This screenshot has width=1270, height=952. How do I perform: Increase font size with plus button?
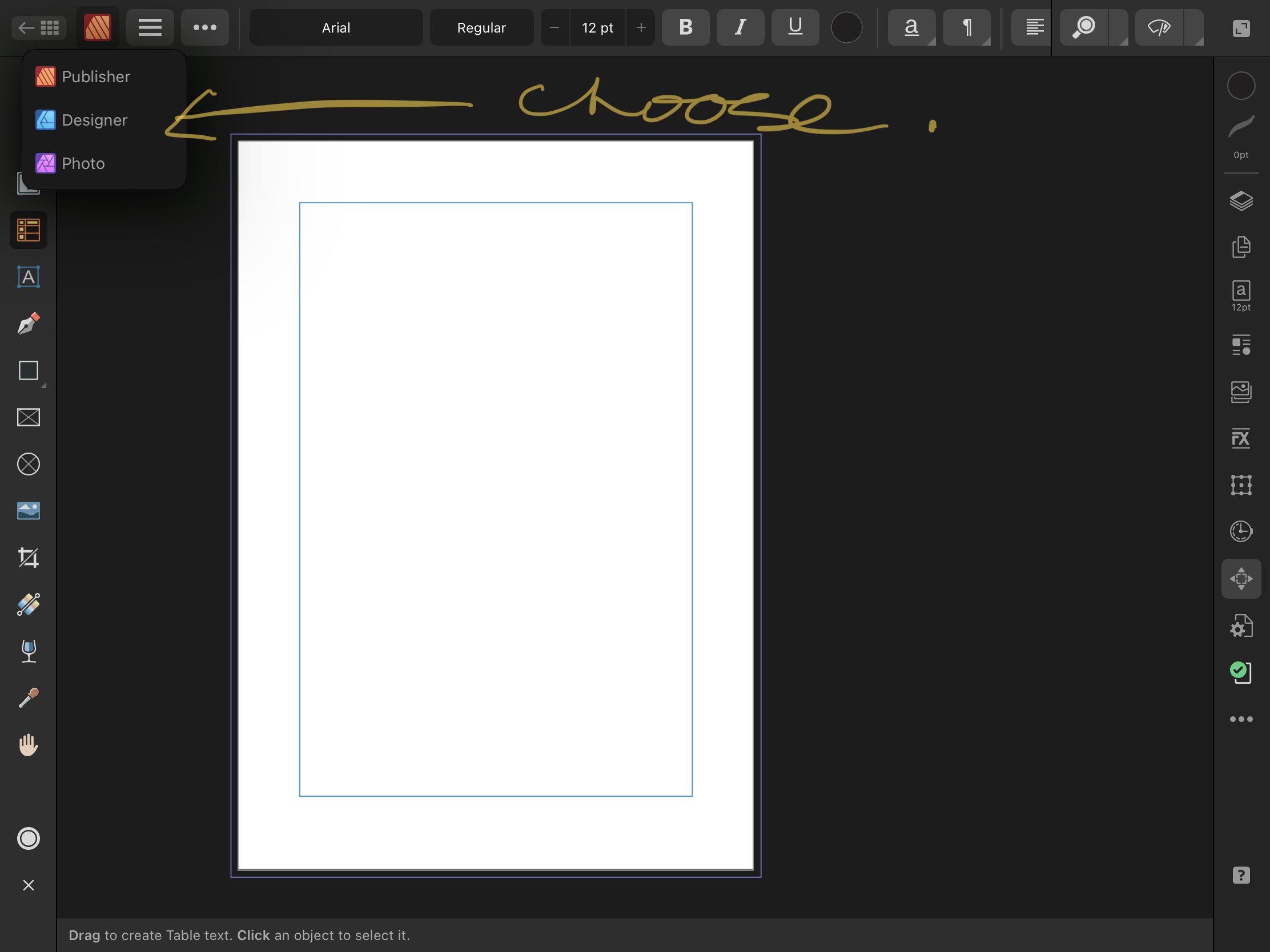pos(641,27)
